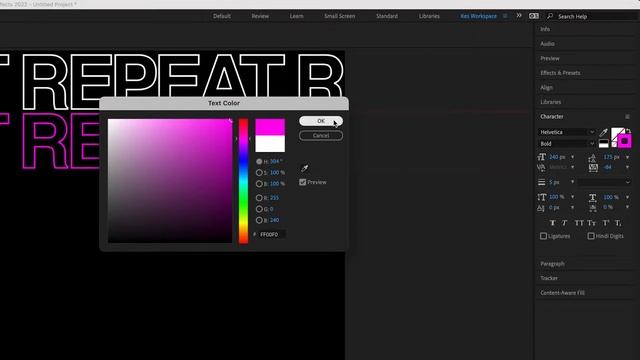
Task: Click the FF00F0 hex input field
Action: point(272,234)
